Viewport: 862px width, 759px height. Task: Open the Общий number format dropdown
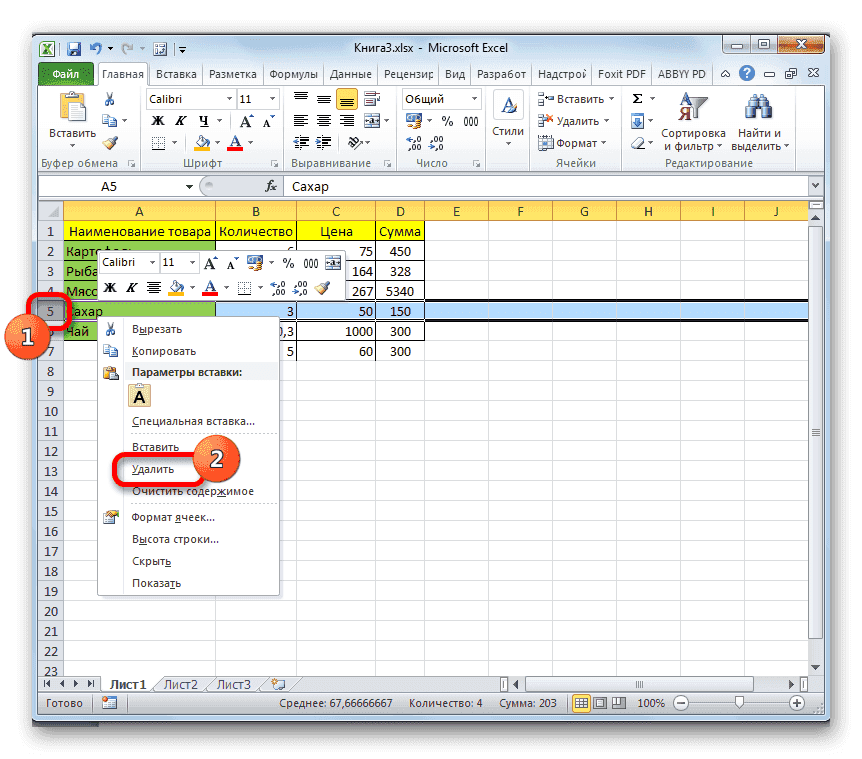(x=474, y=98)
